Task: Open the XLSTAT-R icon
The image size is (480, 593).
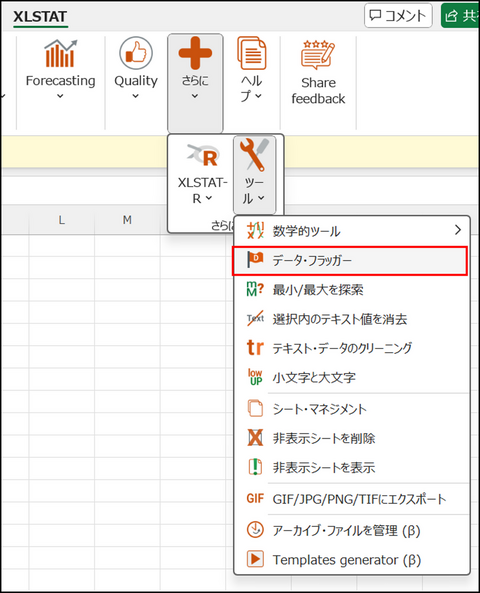Action: click(203, 156)
